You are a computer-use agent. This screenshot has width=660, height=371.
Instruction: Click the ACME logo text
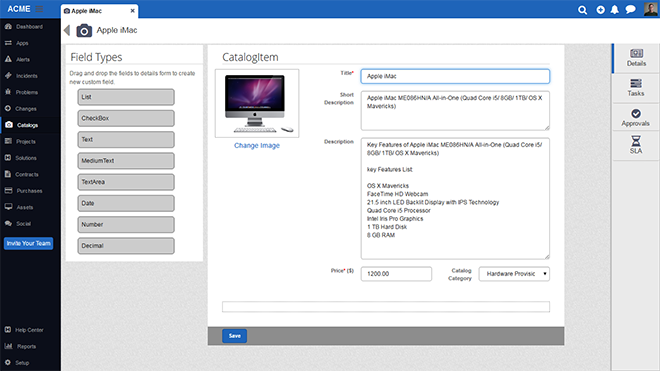(x=19, y=9)
